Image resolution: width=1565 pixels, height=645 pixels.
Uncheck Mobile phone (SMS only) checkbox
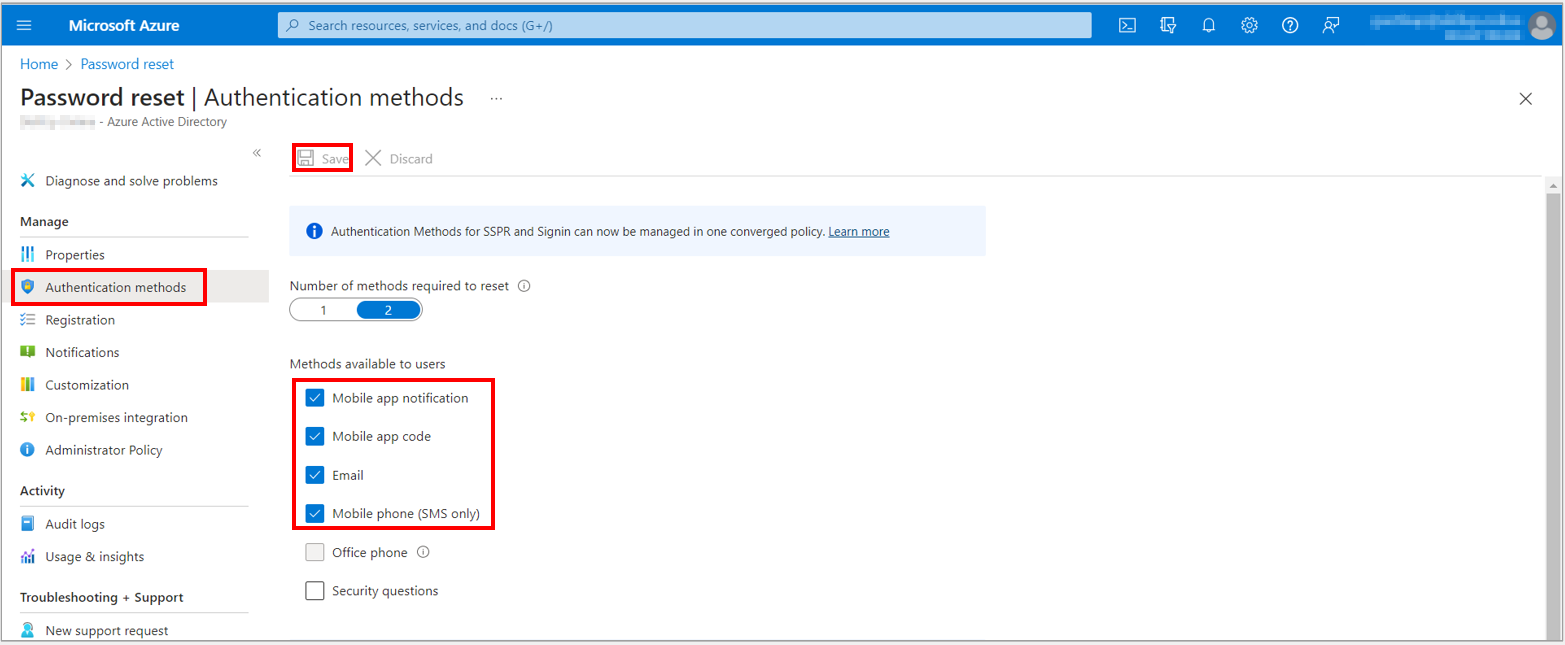[315, 514]
